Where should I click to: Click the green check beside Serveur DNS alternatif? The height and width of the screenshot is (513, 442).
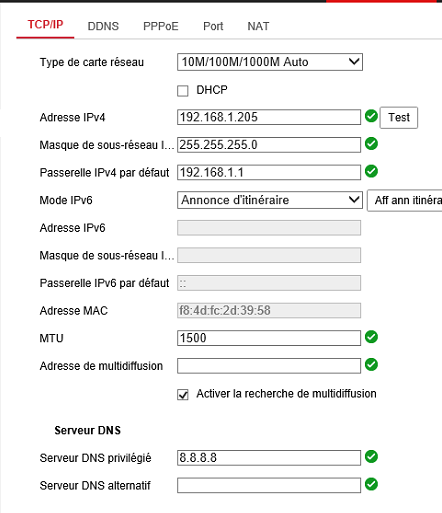[x=371, y=484]
